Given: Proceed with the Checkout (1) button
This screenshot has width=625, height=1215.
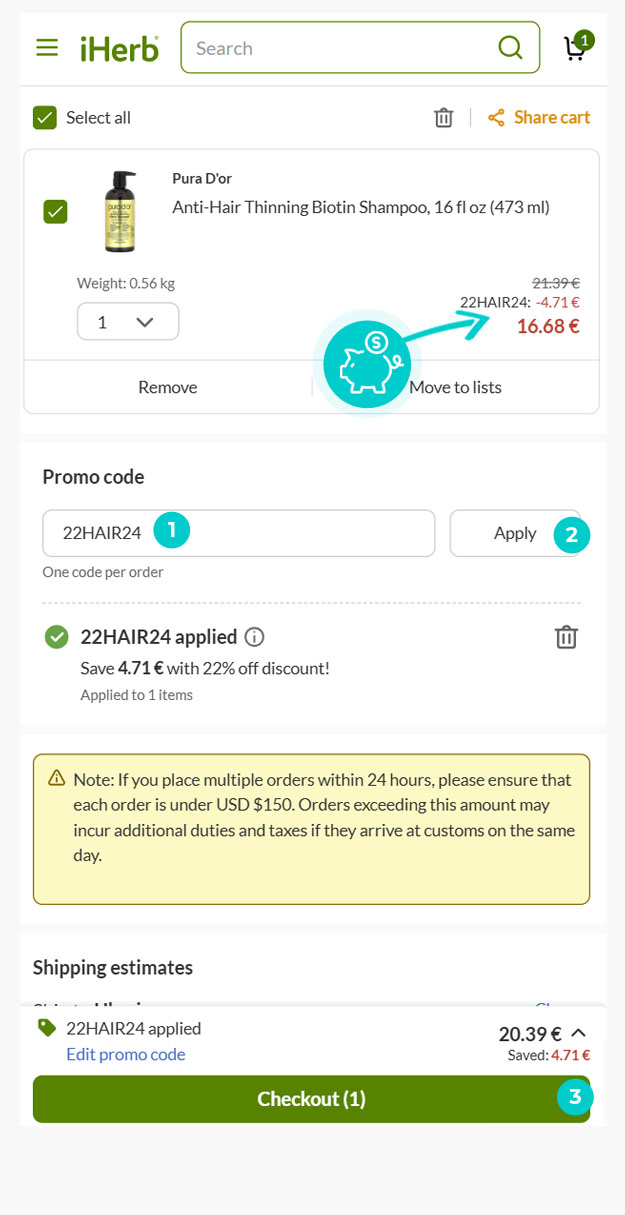Looking at the screenshot, I should point(312,1099).
